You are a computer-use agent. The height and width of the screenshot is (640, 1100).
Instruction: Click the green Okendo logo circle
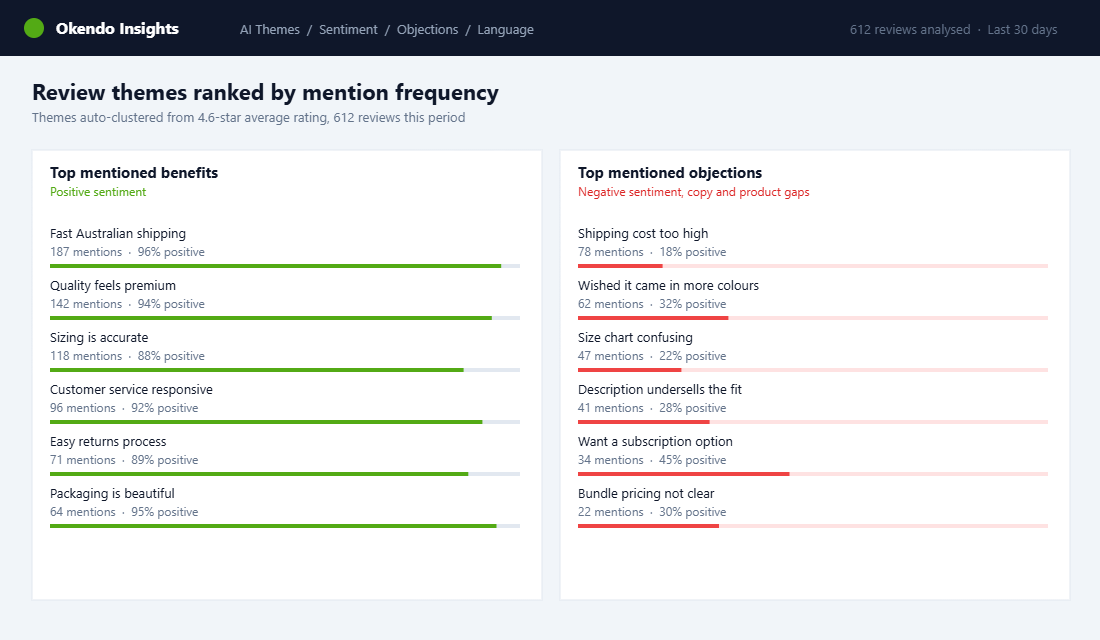pos(34,28)
